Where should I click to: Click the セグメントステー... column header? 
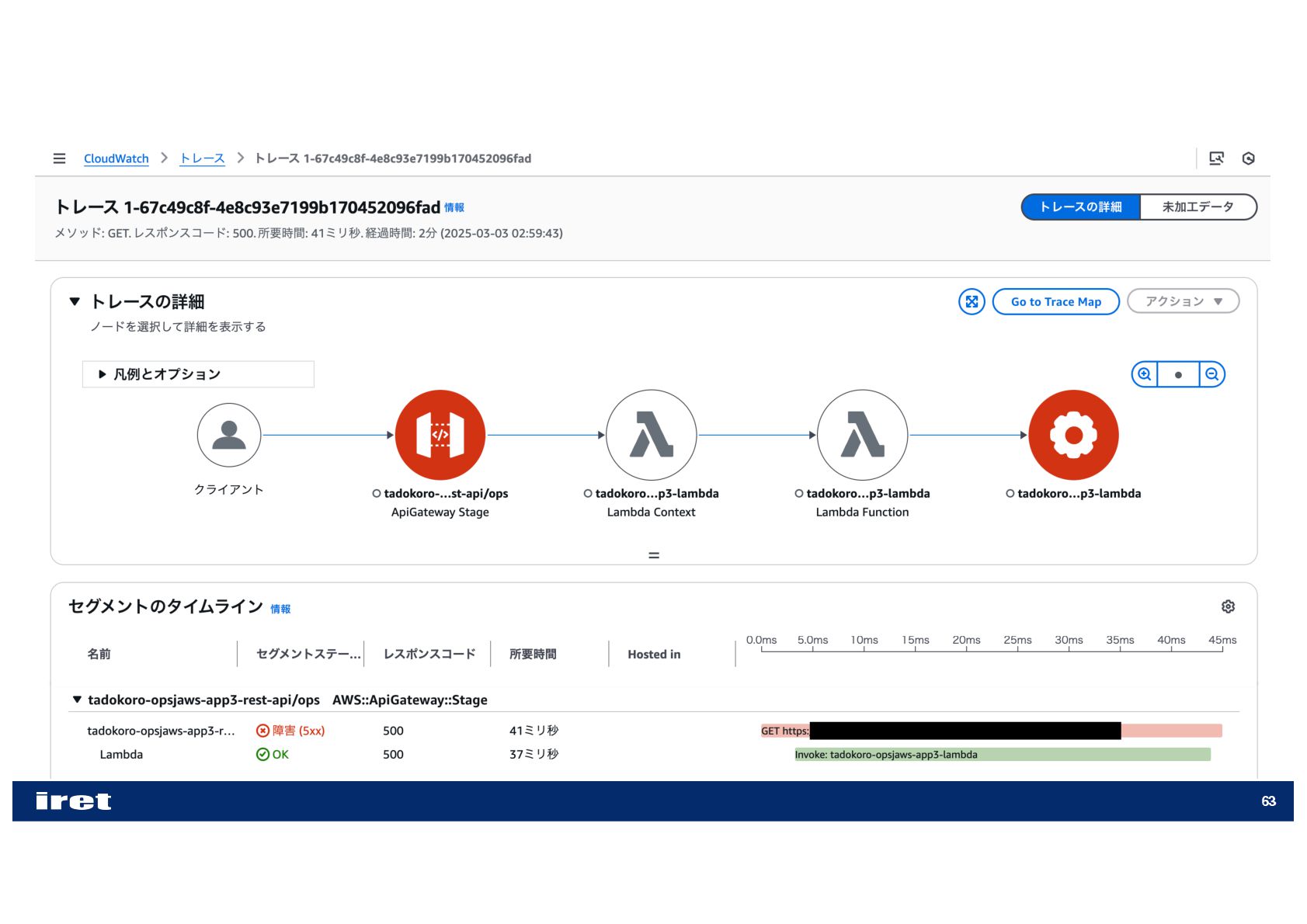pos(308,655)
